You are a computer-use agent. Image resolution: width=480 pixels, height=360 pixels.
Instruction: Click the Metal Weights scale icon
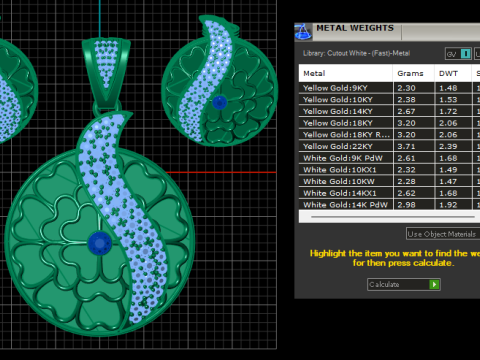[303, 32]
